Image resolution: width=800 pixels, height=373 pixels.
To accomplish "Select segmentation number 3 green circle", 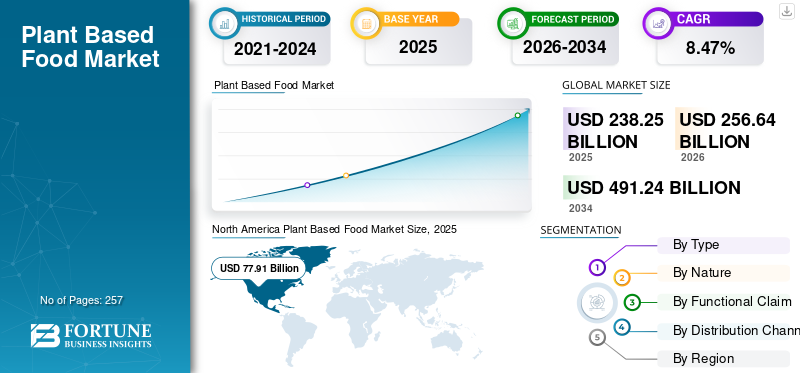I will pos(632,302).
